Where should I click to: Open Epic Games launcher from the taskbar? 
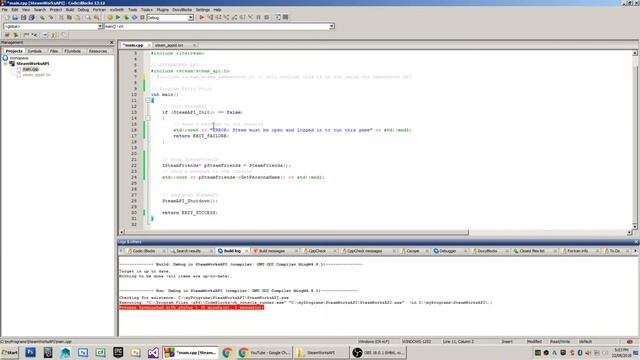point(118,353)
